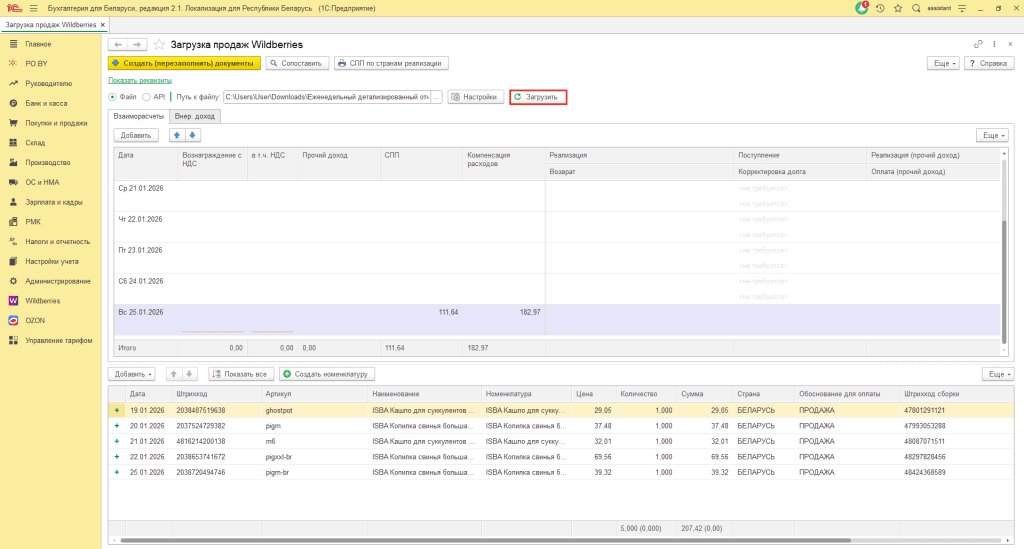Open Еще dropdown of lower goods table
1024x549 pixels.
click(x=998, y=374)
